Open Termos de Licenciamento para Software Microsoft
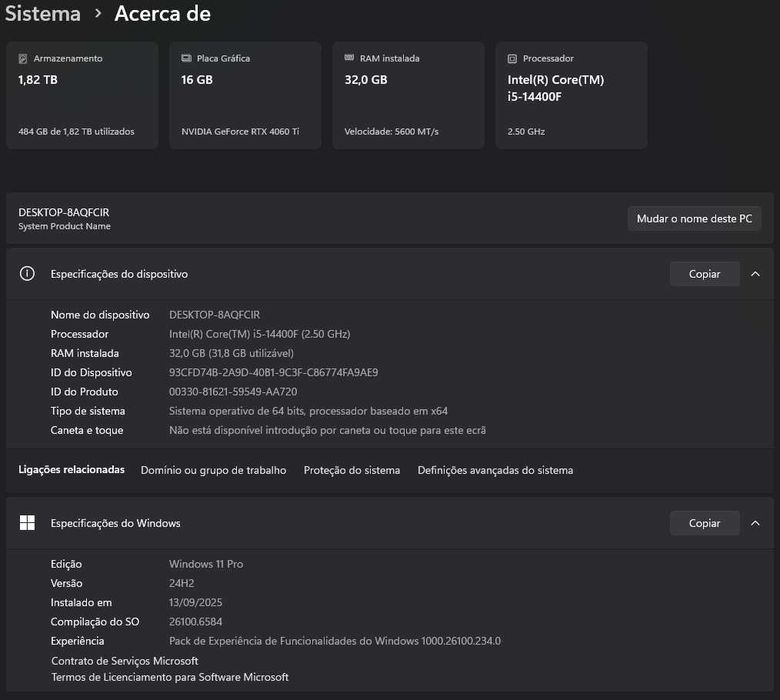The width and height of the screenshot is (780, 700). [x=170, y=677]
